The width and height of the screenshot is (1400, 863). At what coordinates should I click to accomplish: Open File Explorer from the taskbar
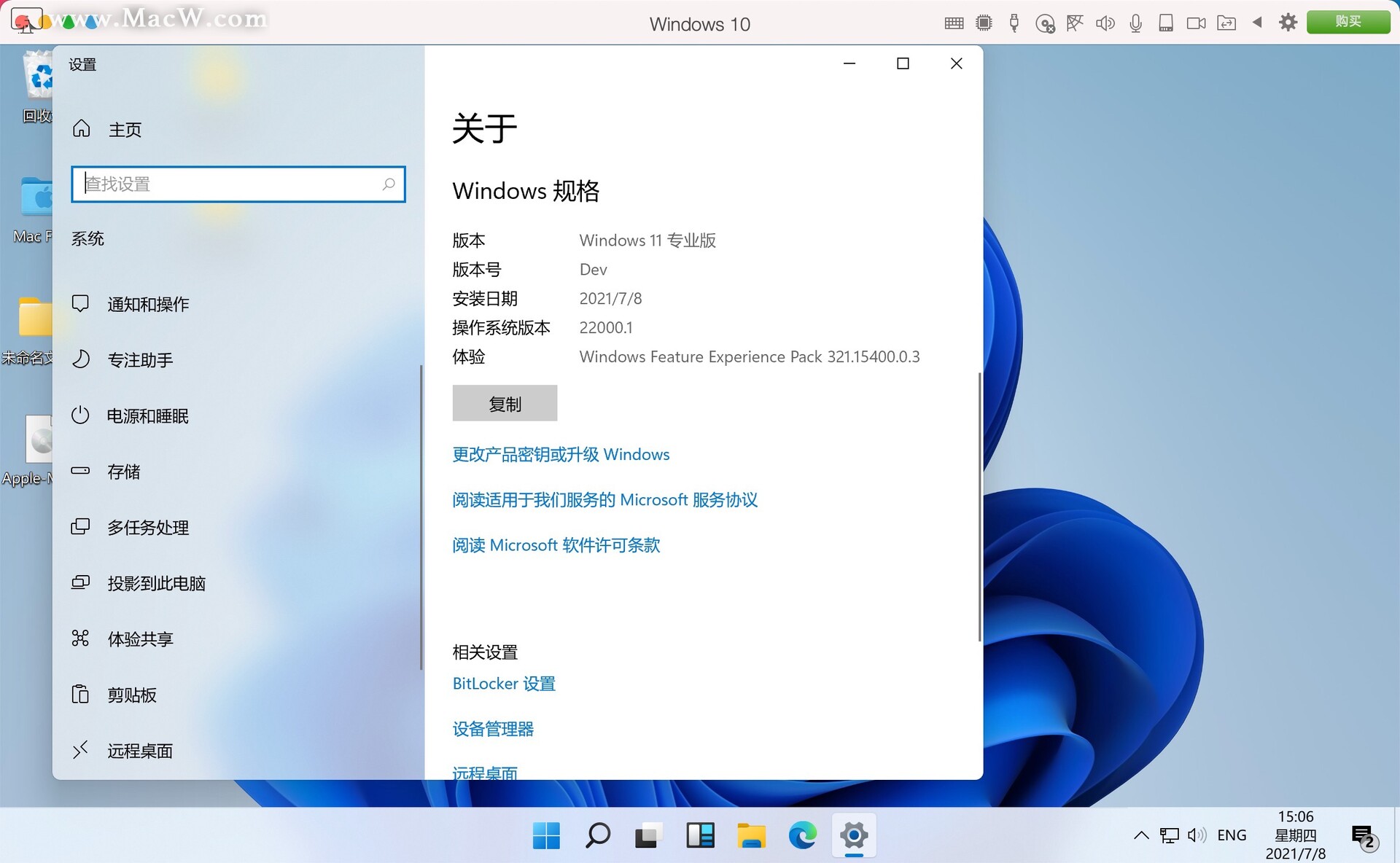pos(751,835)
